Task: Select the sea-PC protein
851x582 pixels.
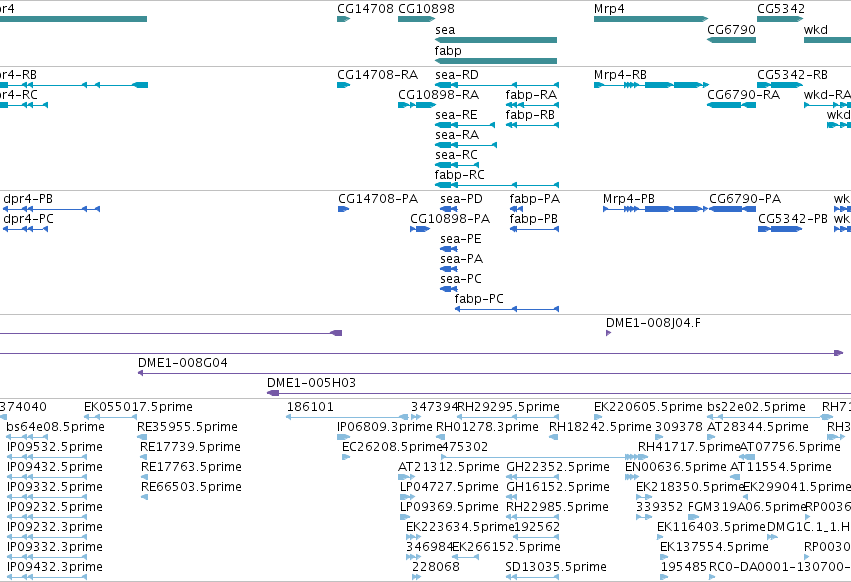Action: tap(448, 289)
